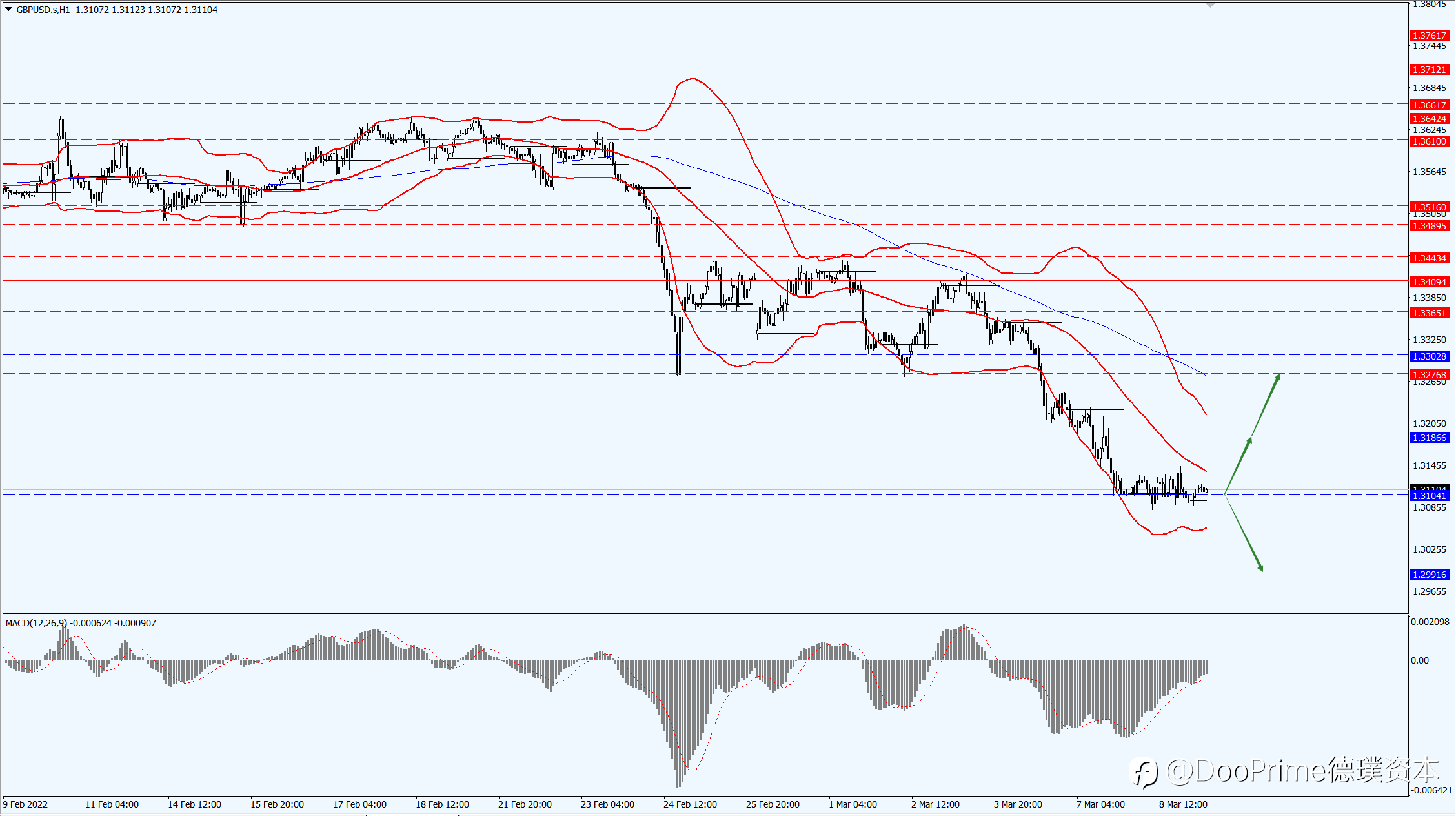Click the 1 Mar 04:00 time axis label
Screen dimensions: 1456x816
tap(853, 804)
